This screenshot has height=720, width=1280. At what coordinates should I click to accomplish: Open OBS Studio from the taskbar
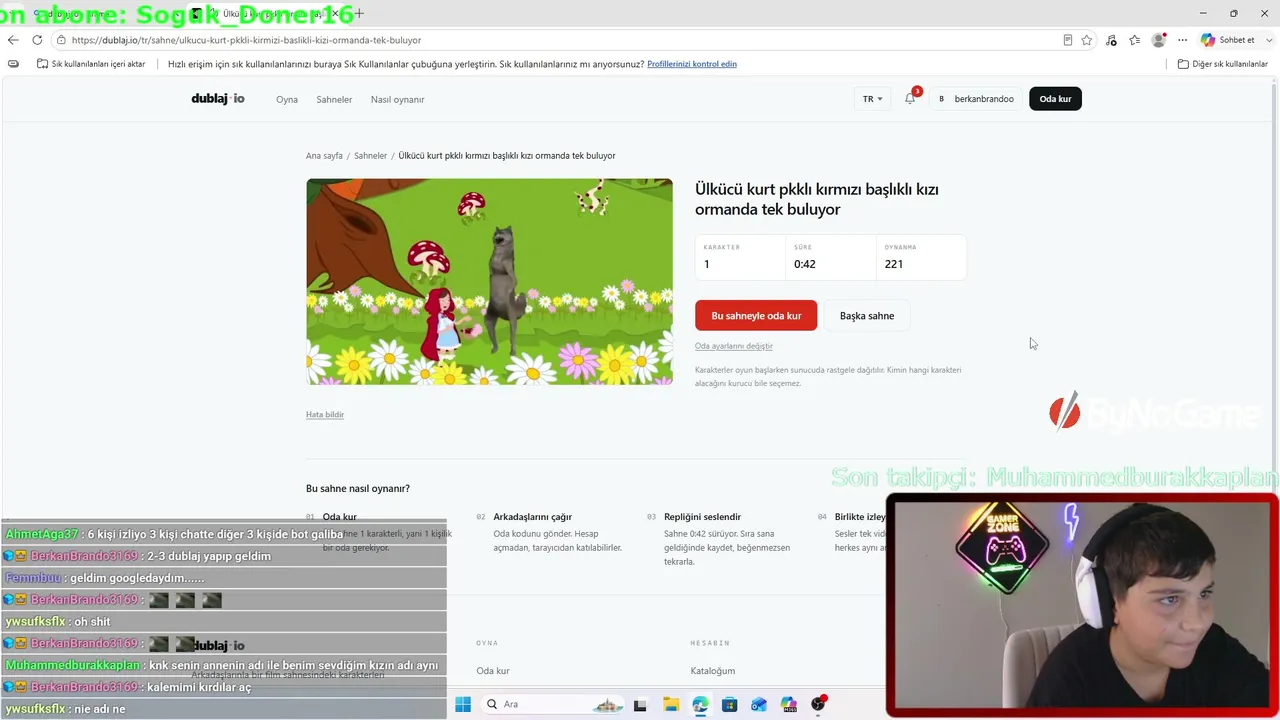click(819, 704)
